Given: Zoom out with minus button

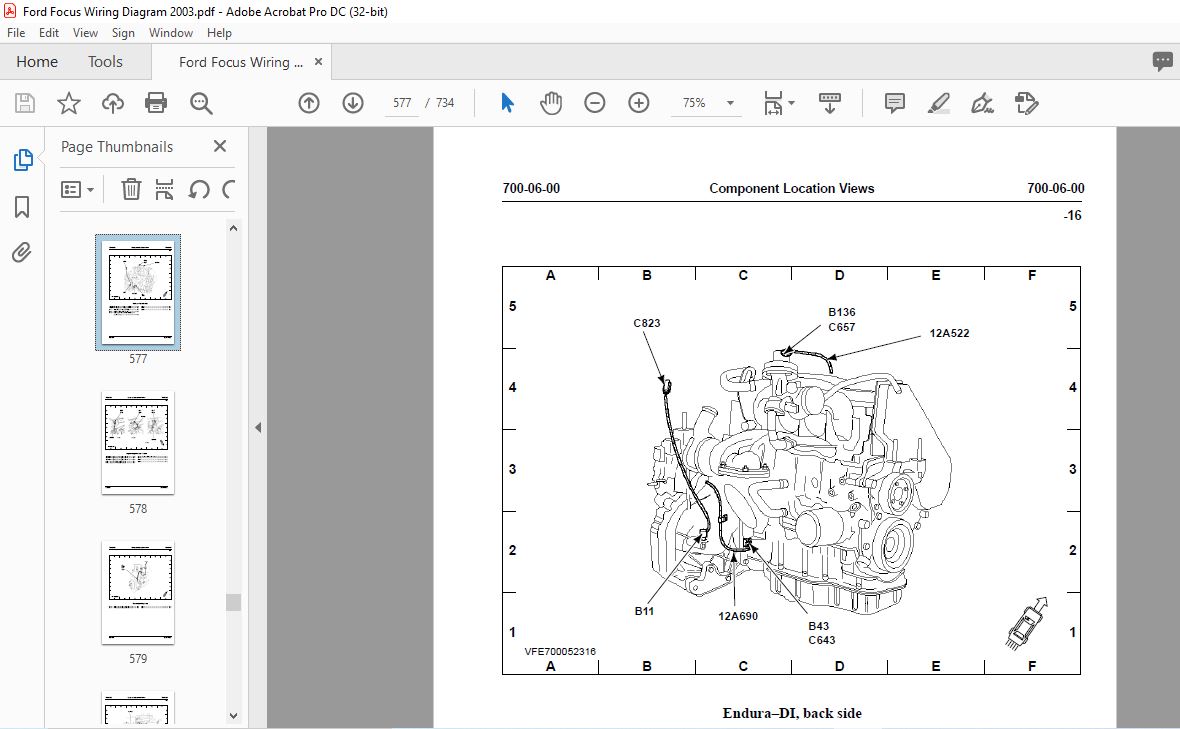Looking at the screenshot, I should tap(595, 103).
